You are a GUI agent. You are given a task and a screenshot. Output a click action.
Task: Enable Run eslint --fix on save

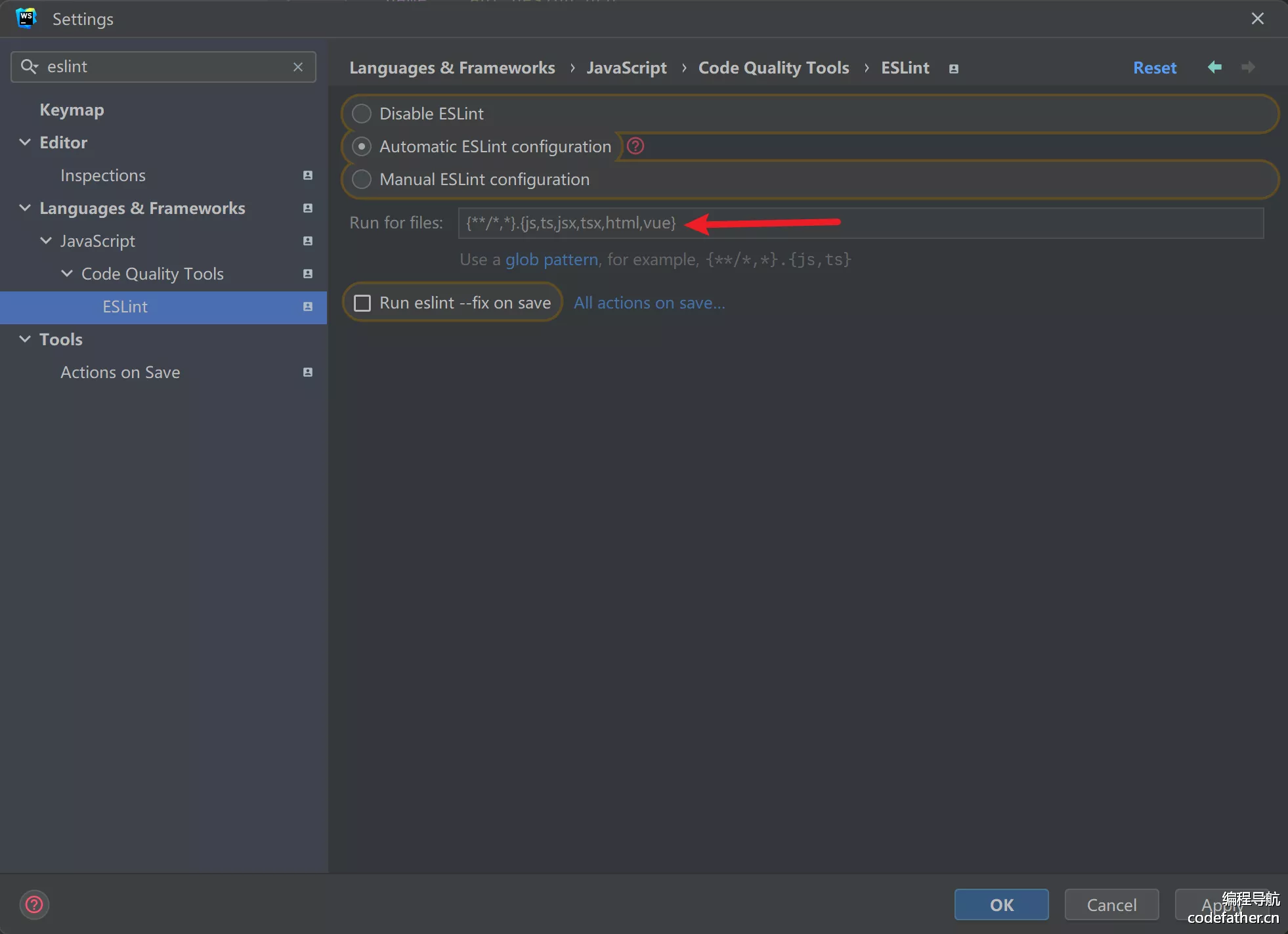pos(362,303)
